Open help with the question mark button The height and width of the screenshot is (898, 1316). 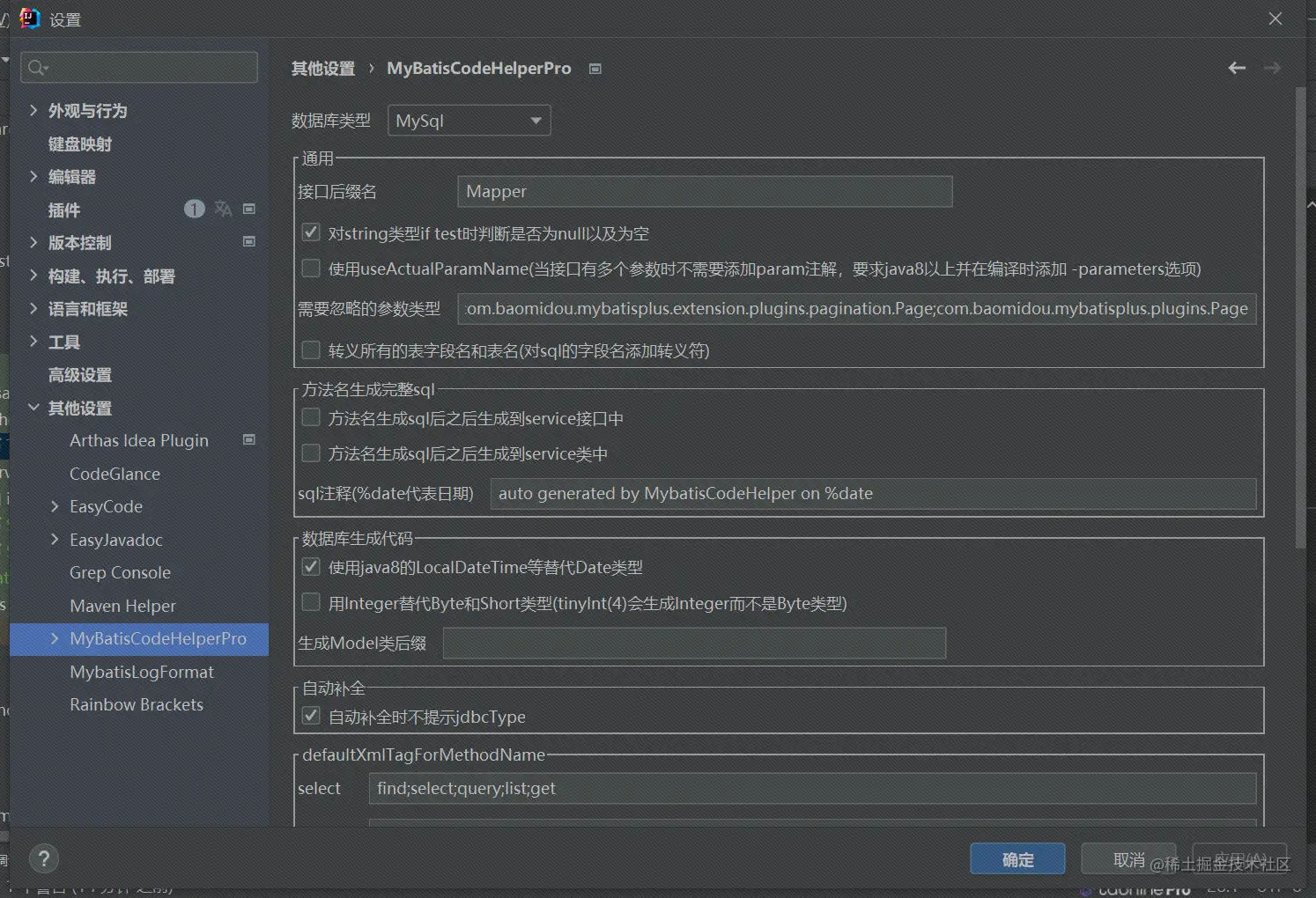44,858
